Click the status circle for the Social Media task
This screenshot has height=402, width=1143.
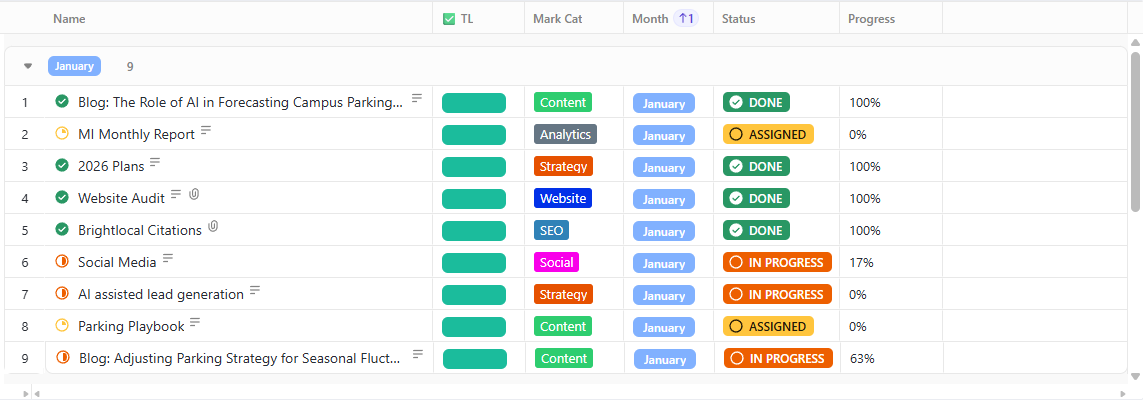(x=62, y=262)
